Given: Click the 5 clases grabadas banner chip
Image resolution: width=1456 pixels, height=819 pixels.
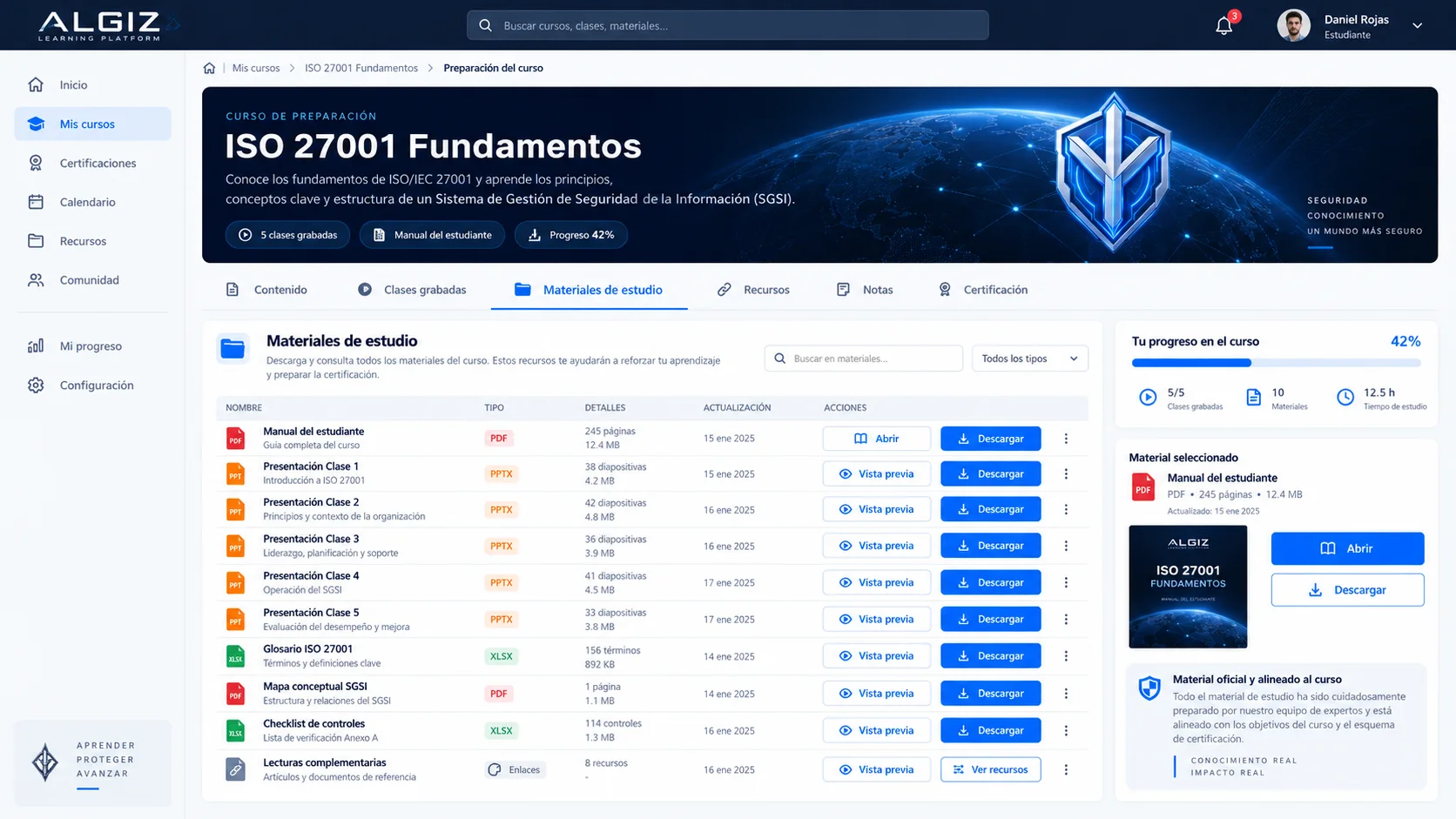Looking at the screenshot, I should pos(288,235).
